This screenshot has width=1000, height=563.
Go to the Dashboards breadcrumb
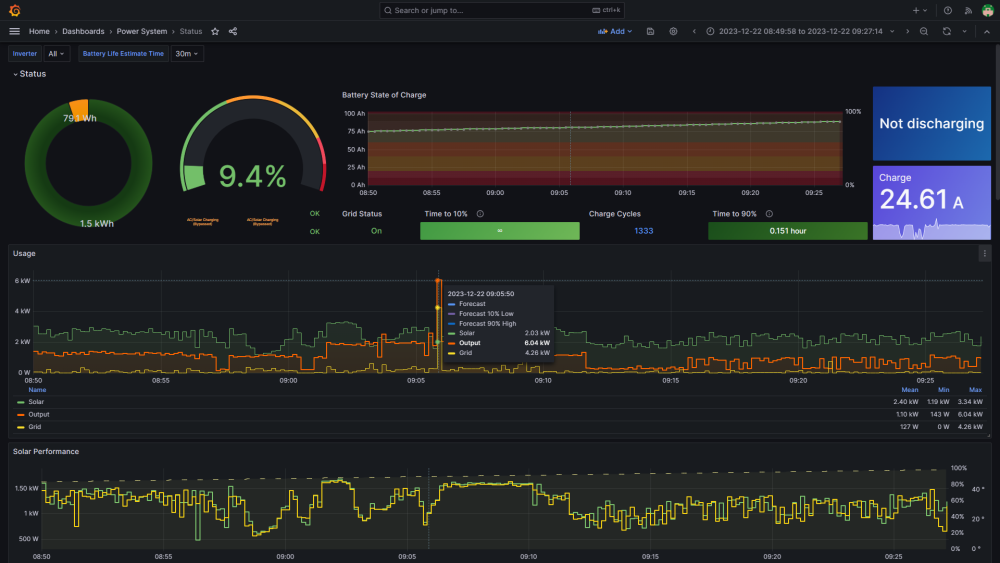tap(83, 31)
